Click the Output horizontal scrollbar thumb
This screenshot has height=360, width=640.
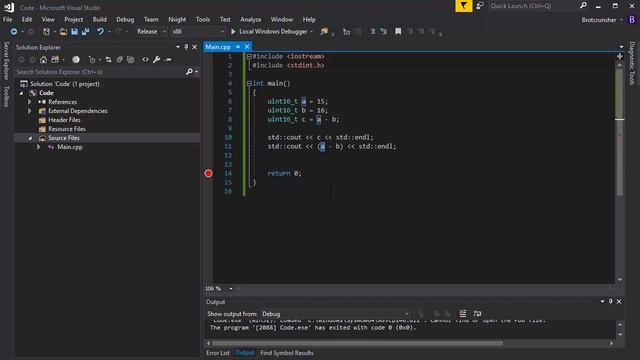[358, 343]
